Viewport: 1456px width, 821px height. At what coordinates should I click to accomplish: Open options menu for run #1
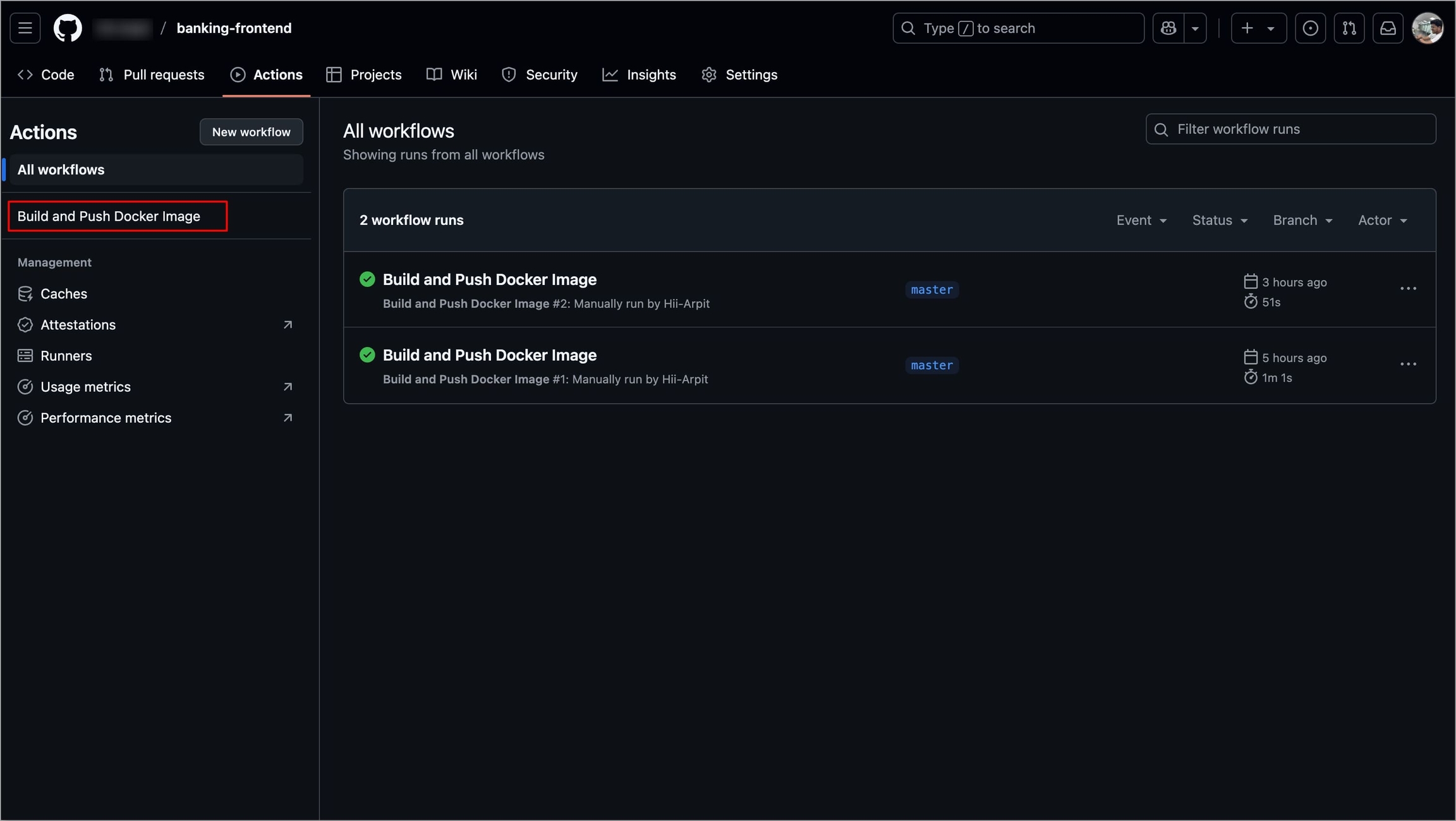[1408, 365]
